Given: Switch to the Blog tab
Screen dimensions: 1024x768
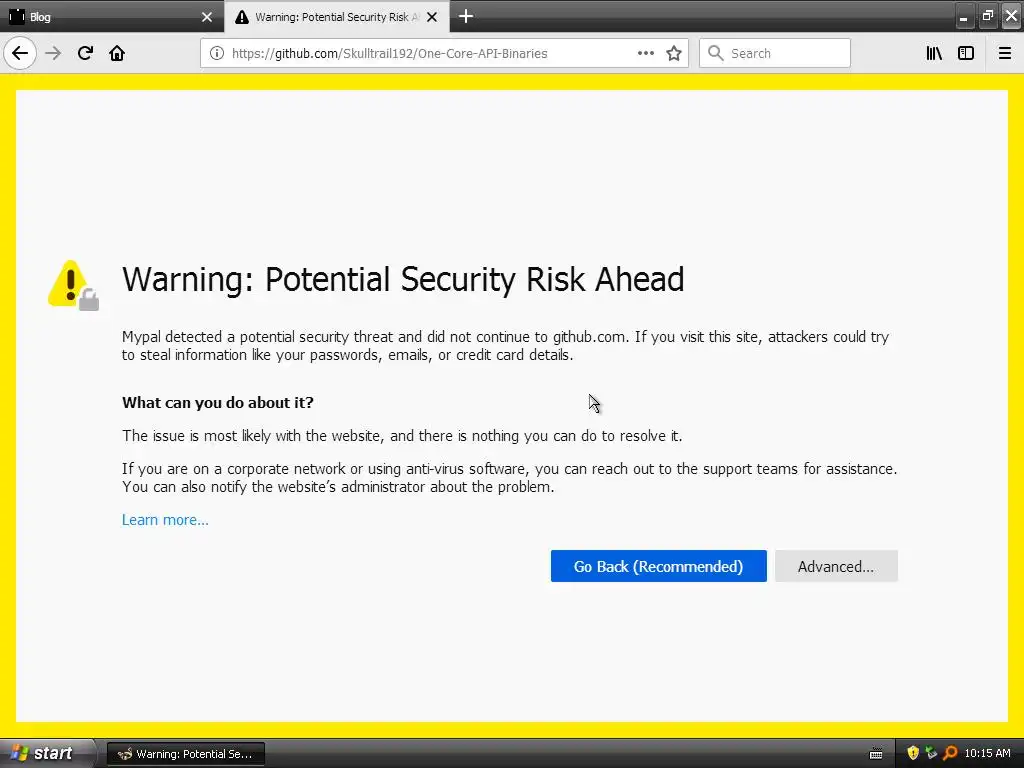Looking at the screenshot, I should (x=111, y=16).
